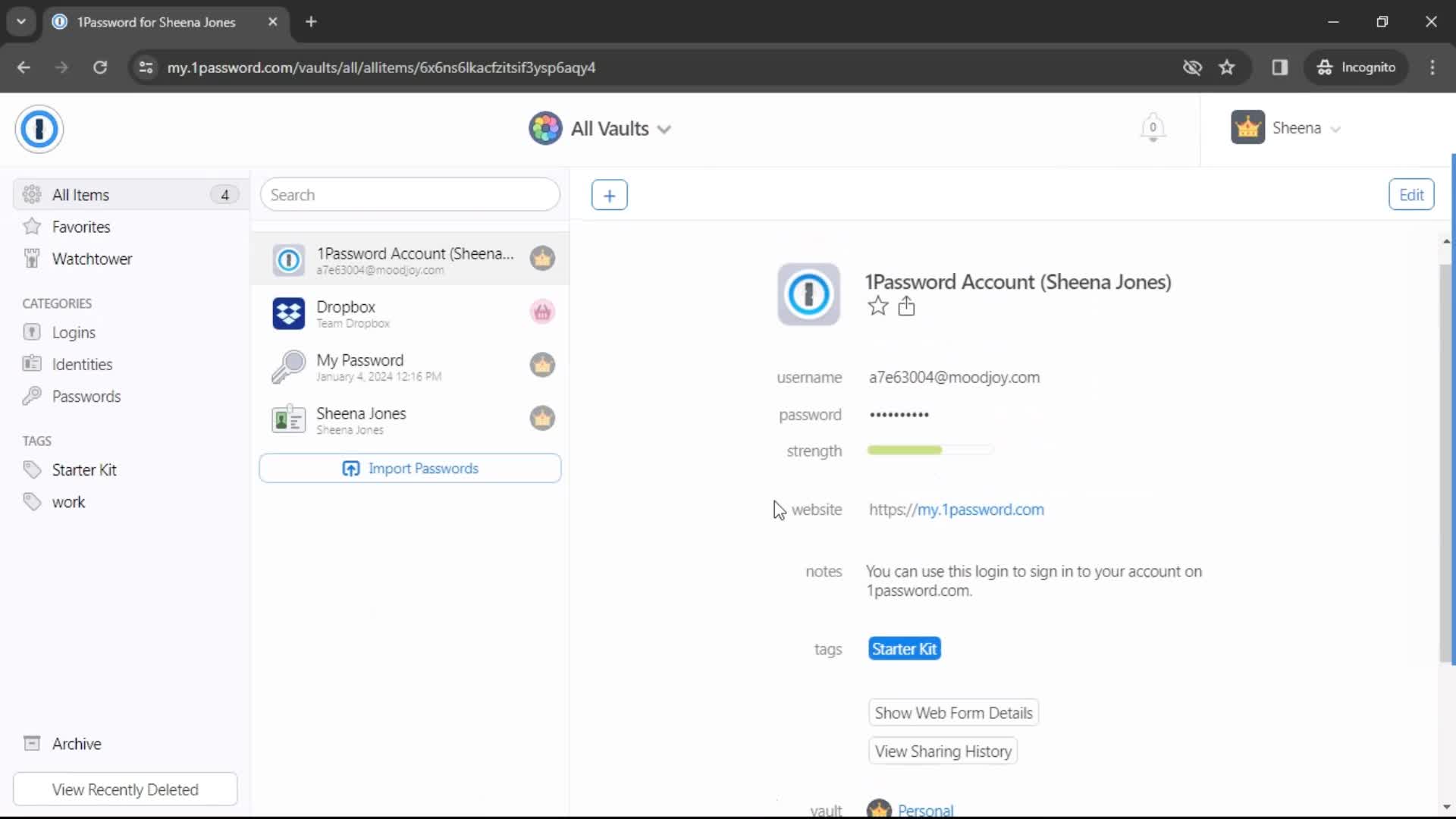Click the Logins category icon

[x=32, y=332]
